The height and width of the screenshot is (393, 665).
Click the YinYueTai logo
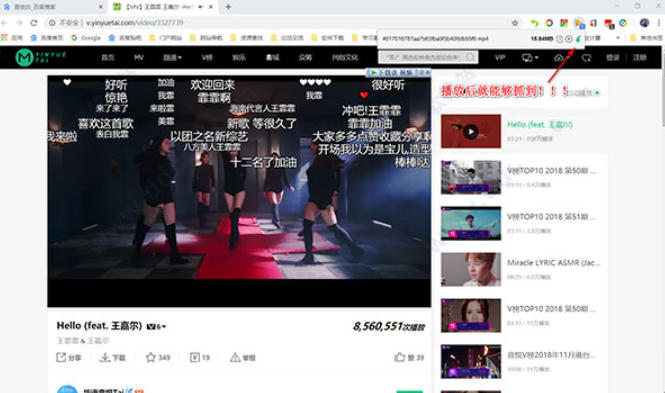pyautogui.click(x=41, y=57)
